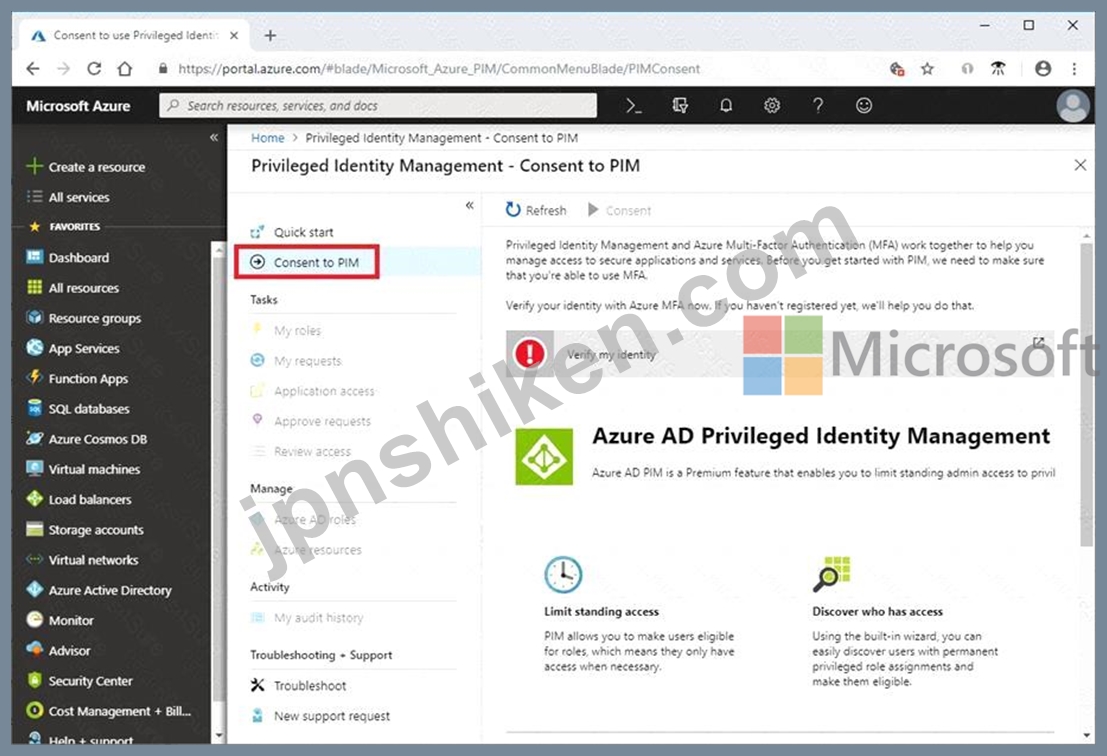The image size is (1107, 756).
Task: Open the Chrome profile icon
Action: [1043, 68]
